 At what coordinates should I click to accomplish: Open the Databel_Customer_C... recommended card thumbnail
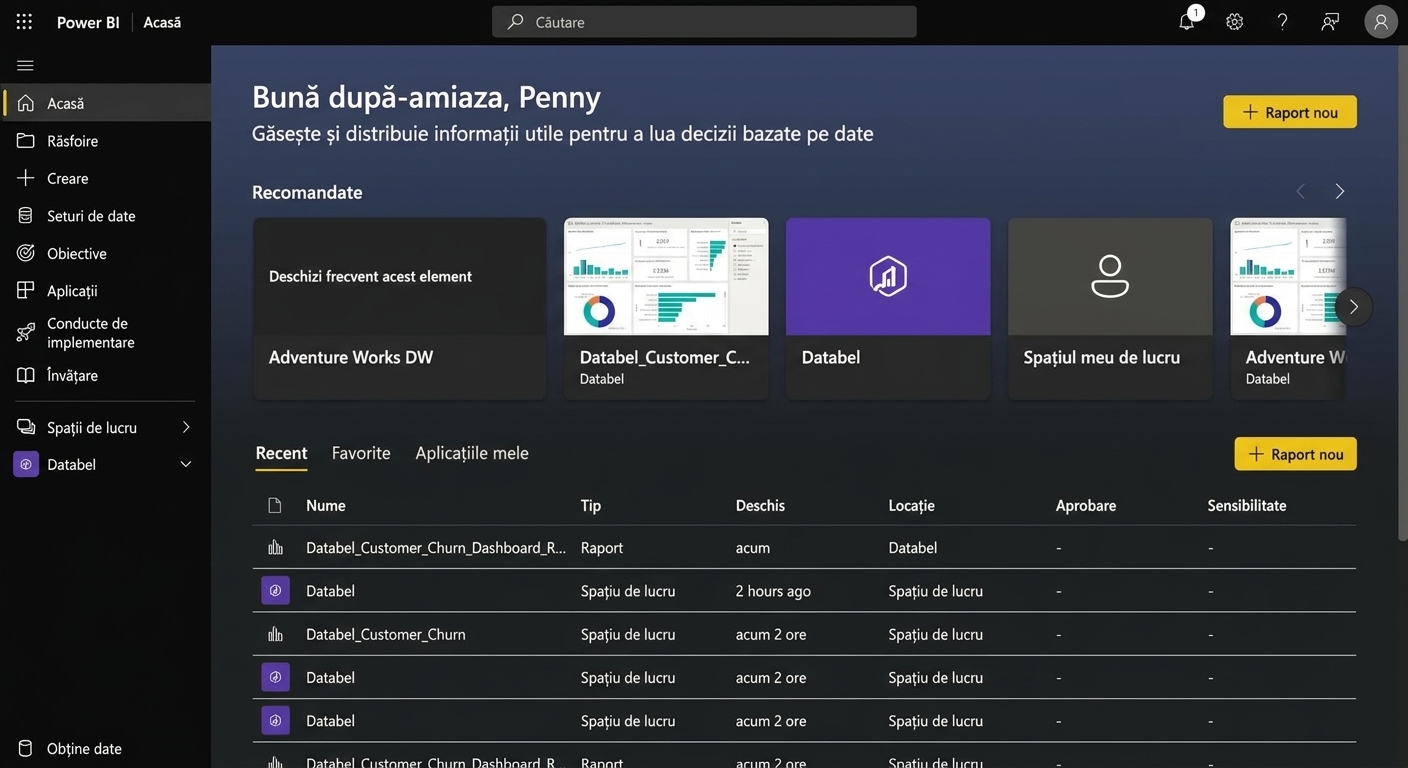(x=667, y=277)
